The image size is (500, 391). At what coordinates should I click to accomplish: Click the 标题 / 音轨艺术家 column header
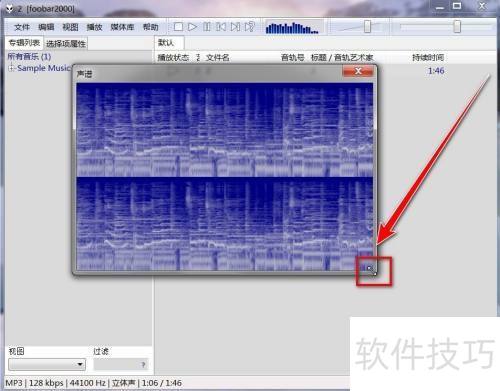[342, 58]
